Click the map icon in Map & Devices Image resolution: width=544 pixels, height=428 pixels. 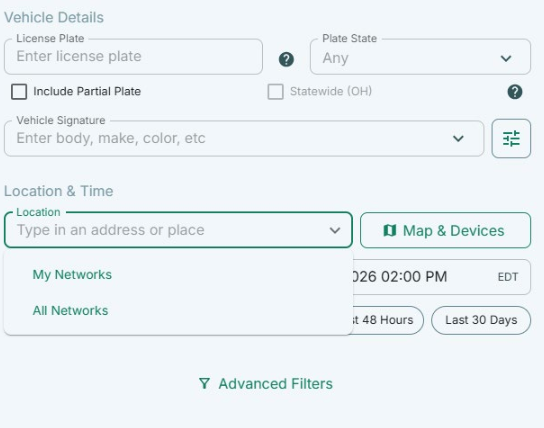(x=390, y=230)
